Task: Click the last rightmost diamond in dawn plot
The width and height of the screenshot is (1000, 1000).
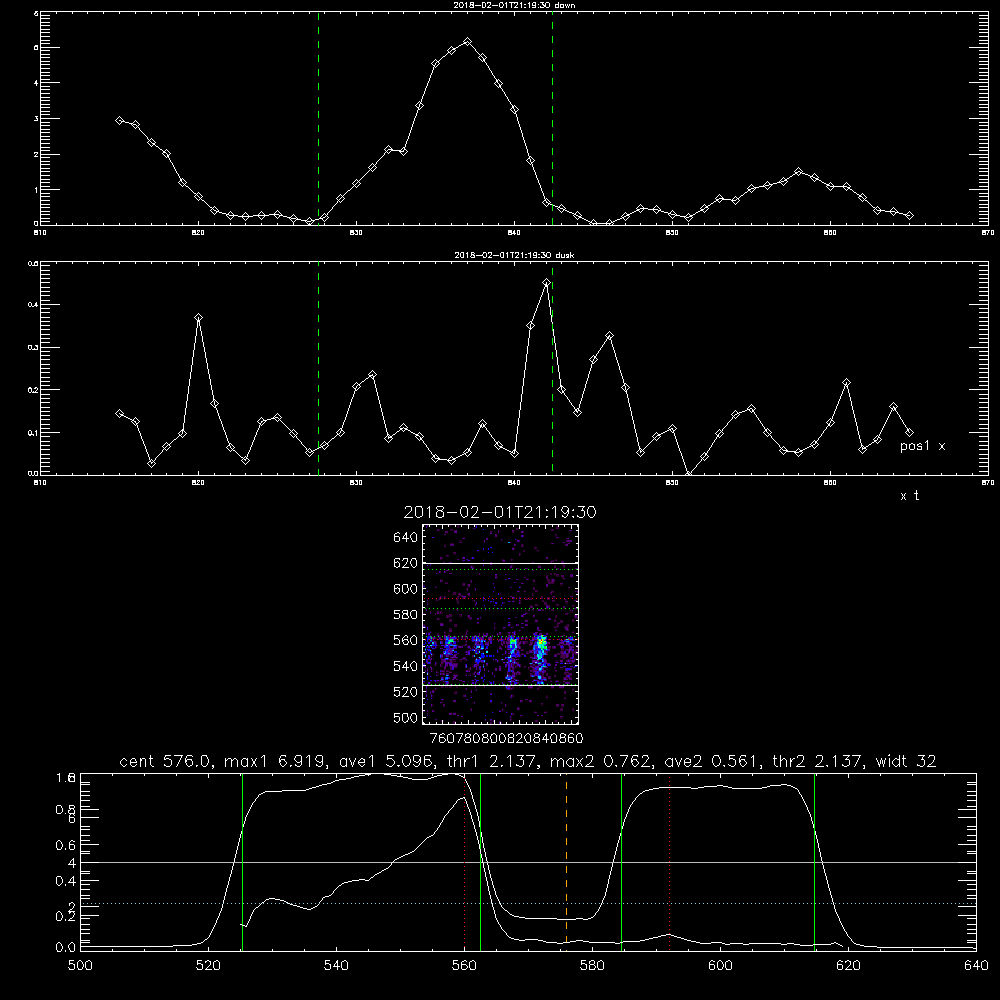Action: click(909, 216)
